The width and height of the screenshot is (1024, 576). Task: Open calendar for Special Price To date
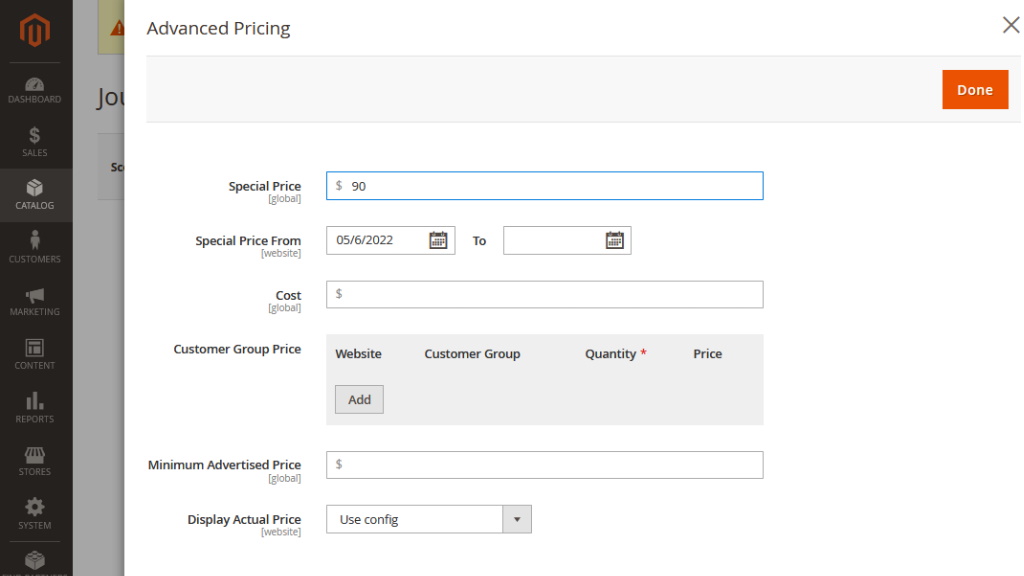click(615, 240)
